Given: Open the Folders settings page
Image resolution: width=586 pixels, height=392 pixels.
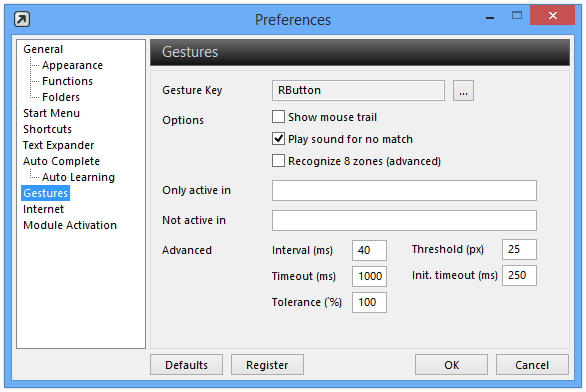Looking at the screenshot, I should click(x=61, y=97).
